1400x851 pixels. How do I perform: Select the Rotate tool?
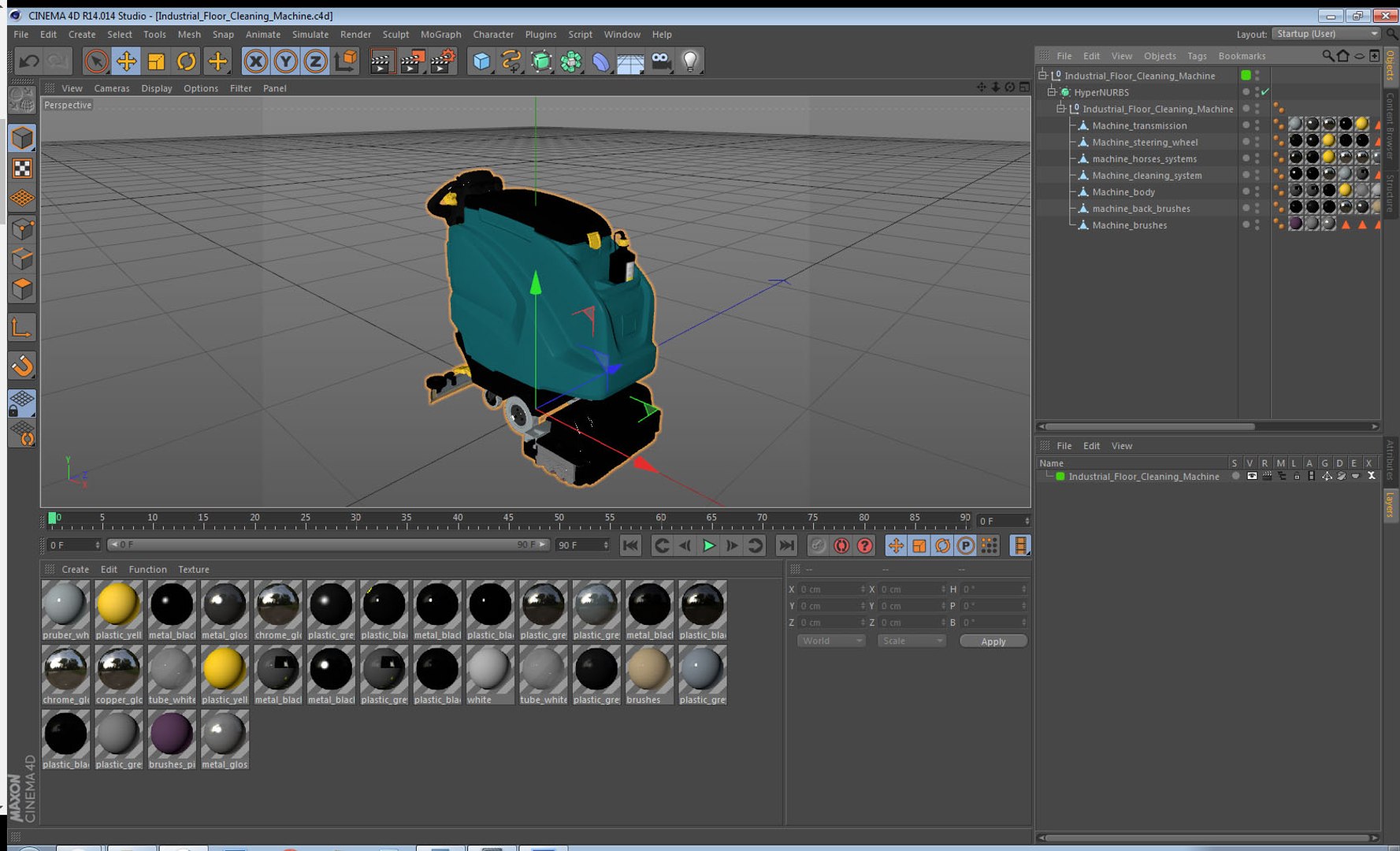pos(186,61)
